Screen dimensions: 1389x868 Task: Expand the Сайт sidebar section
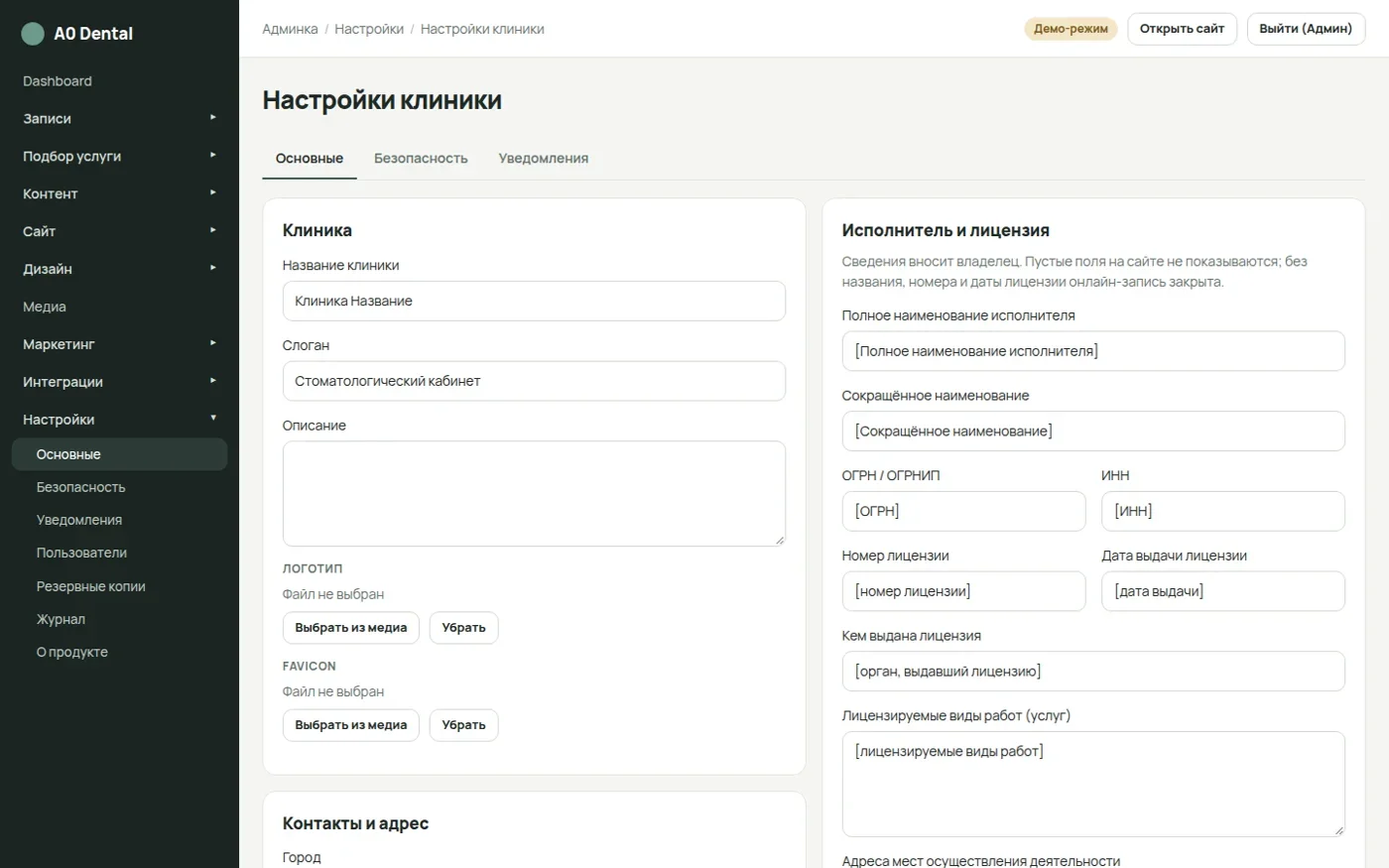click(119, 231)
